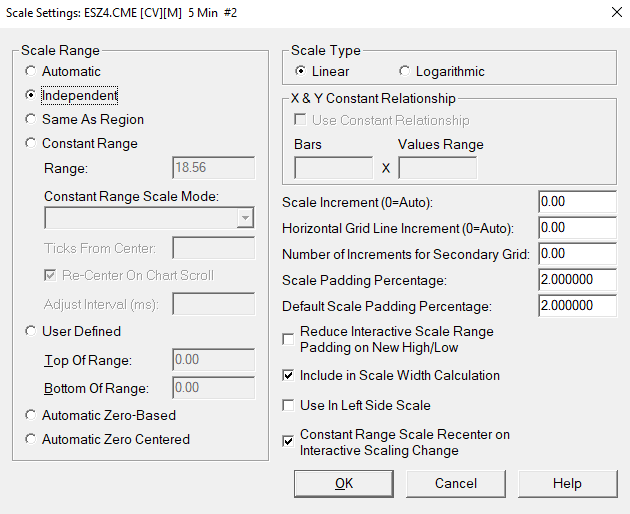630x514 pixels.
Task: Open the Constant Range Scale Mode dropdown
Action: [245, 219]
